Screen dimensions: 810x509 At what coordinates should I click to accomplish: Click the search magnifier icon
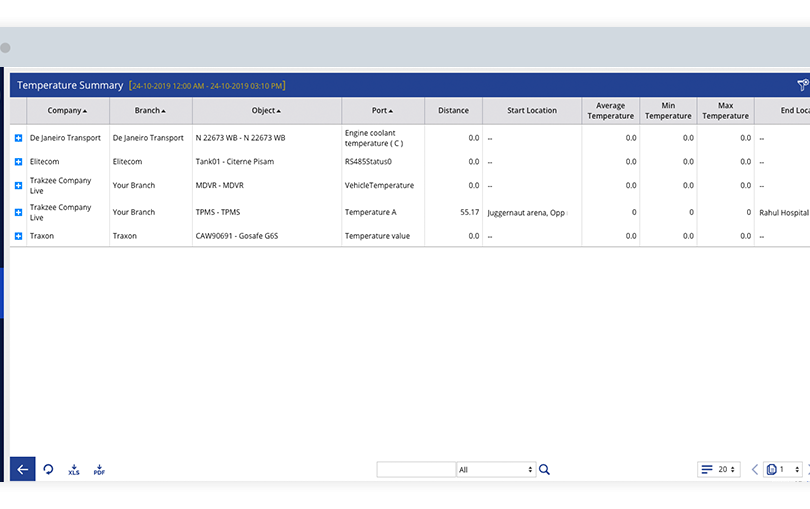(545, 469)
